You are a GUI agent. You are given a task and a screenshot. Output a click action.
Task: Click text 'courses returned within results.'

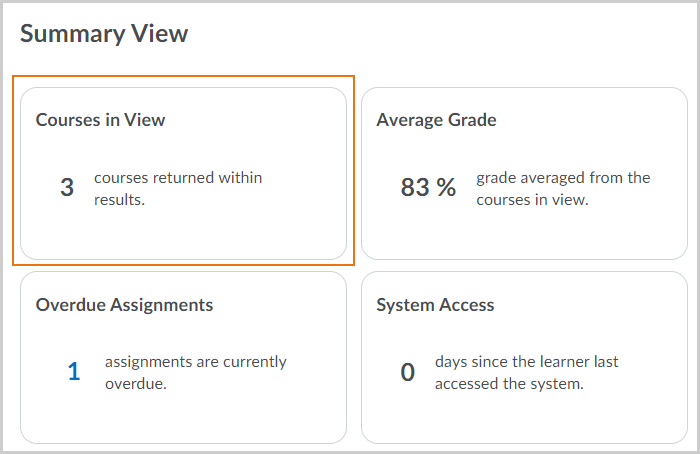click(178, 188)
